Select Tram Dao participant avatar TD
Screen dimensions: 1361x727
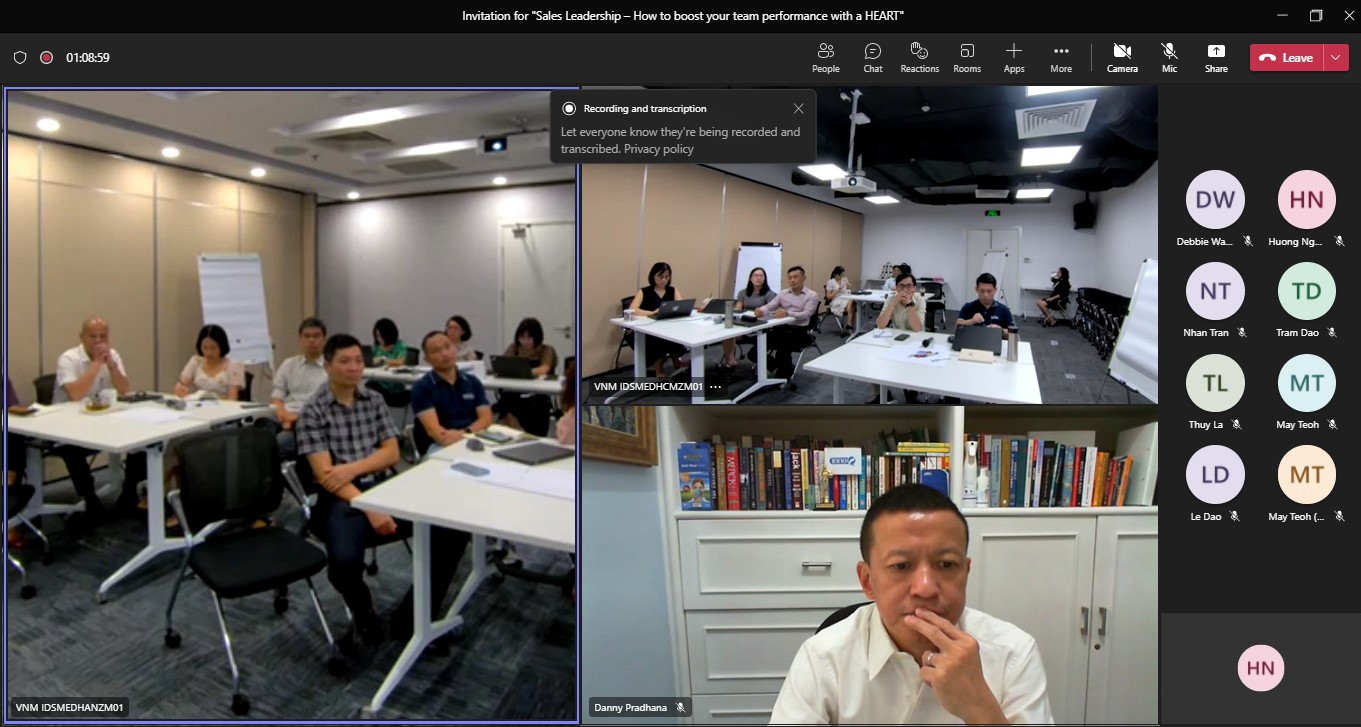point(1307,291)
